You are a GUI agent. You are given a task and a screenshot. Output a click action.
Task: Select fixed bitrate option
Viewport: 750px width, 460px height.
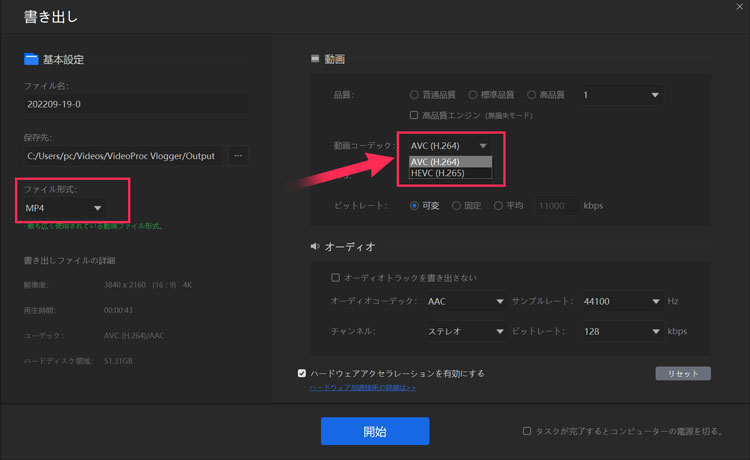coord(456,206)
